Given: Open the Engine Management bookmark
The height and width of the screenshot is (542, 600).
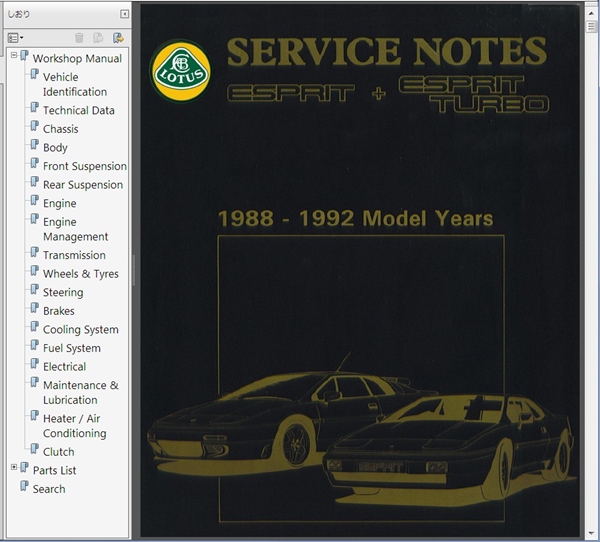Looking at the screenshot, I should coord(75,229).
